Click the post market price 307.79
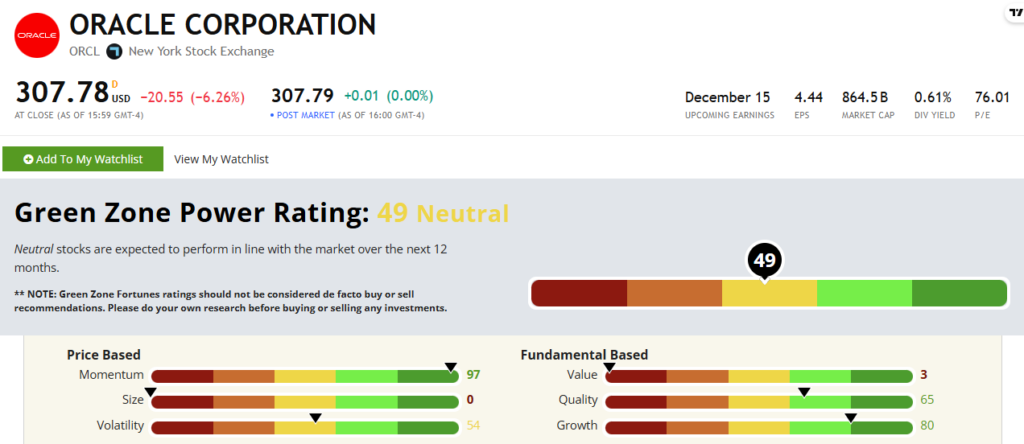 coord(302,96)
